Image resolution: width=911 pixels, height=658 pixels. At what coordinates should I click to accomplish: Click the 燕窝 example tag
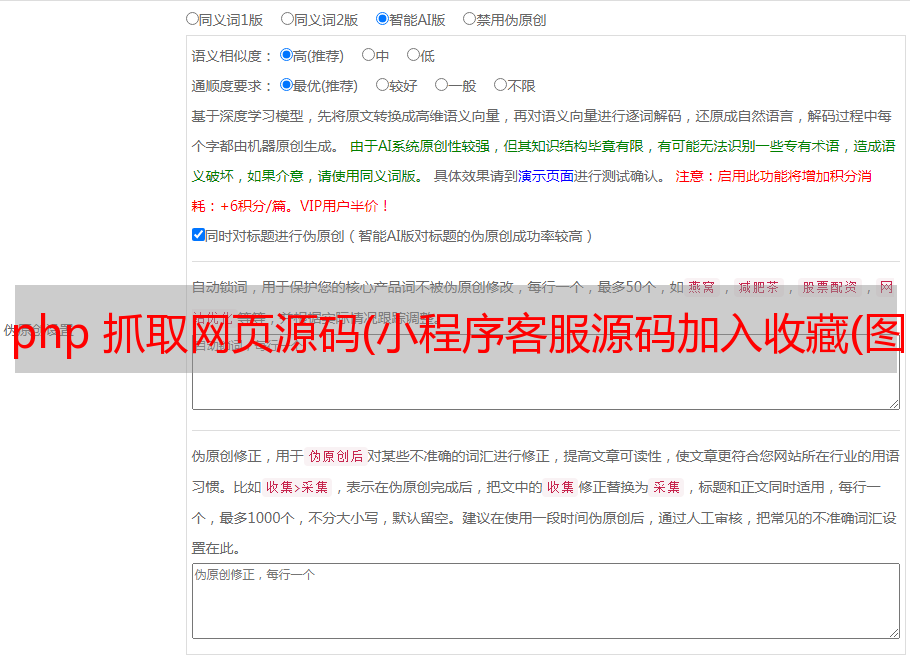click(x=701, y=287)
